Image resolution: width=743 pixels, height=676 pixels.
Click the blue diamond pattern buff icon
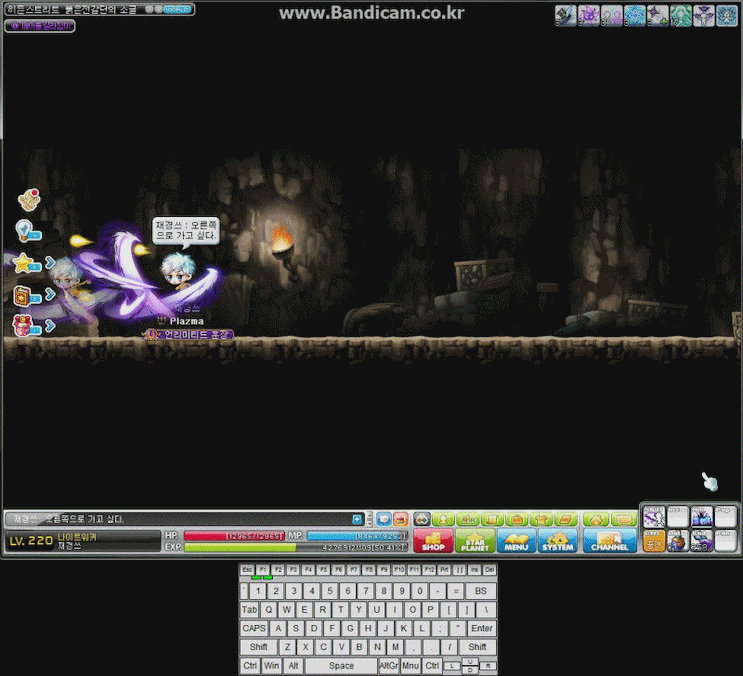pyautogui.click(x=634, y=16)
